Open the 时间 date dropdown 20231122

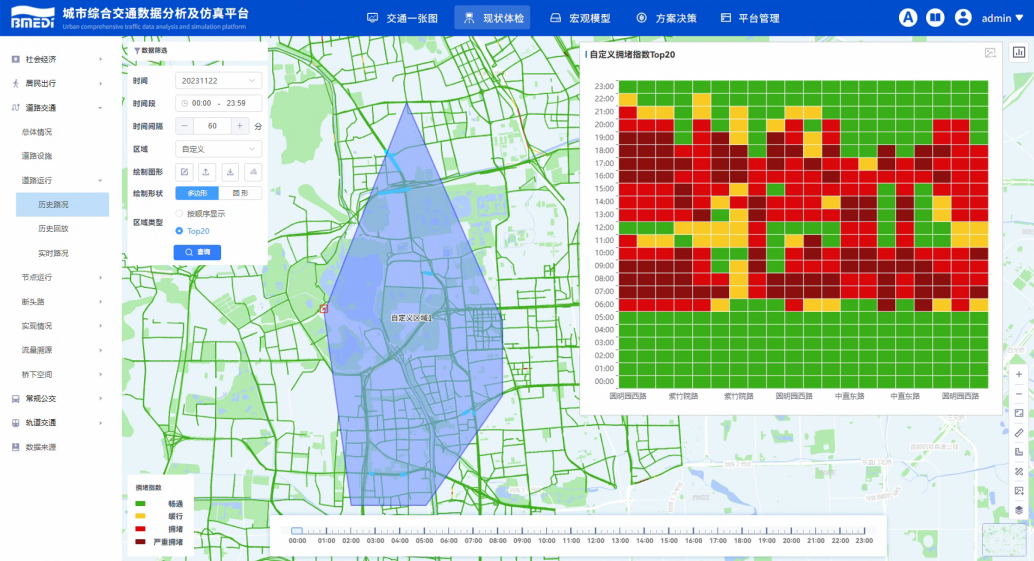(218, 80)
